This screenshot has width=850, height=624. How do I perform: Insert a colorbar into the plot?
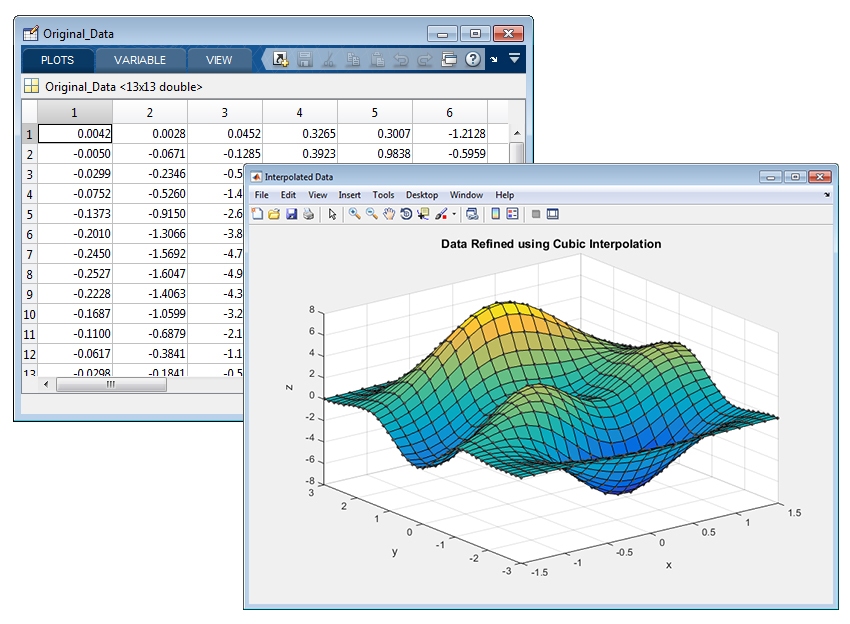tap(494, 213)
